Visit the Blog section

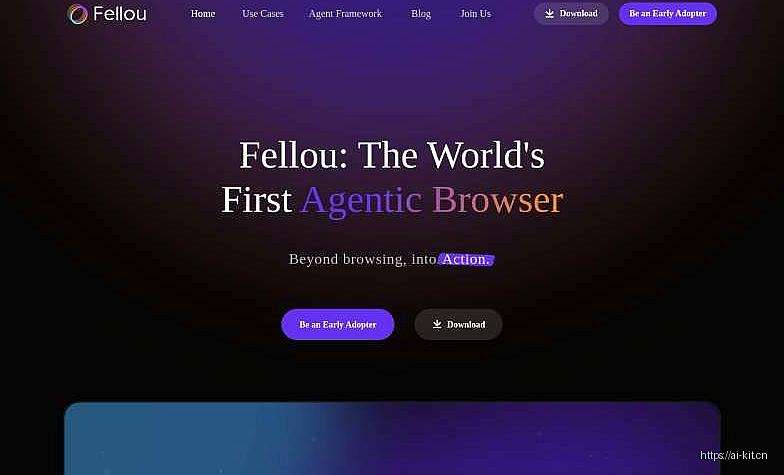tap(421, 14)
